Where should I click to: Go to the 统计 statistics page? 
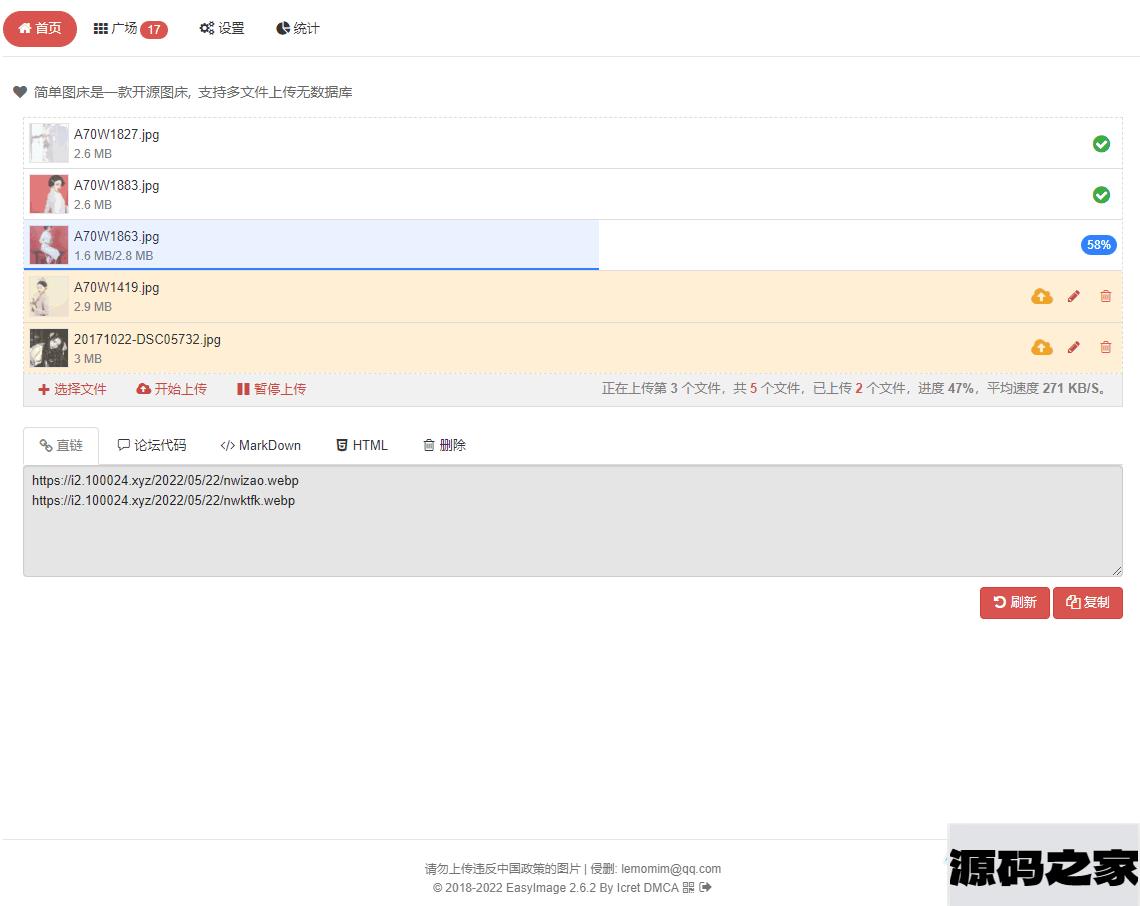tap(298, 29)
